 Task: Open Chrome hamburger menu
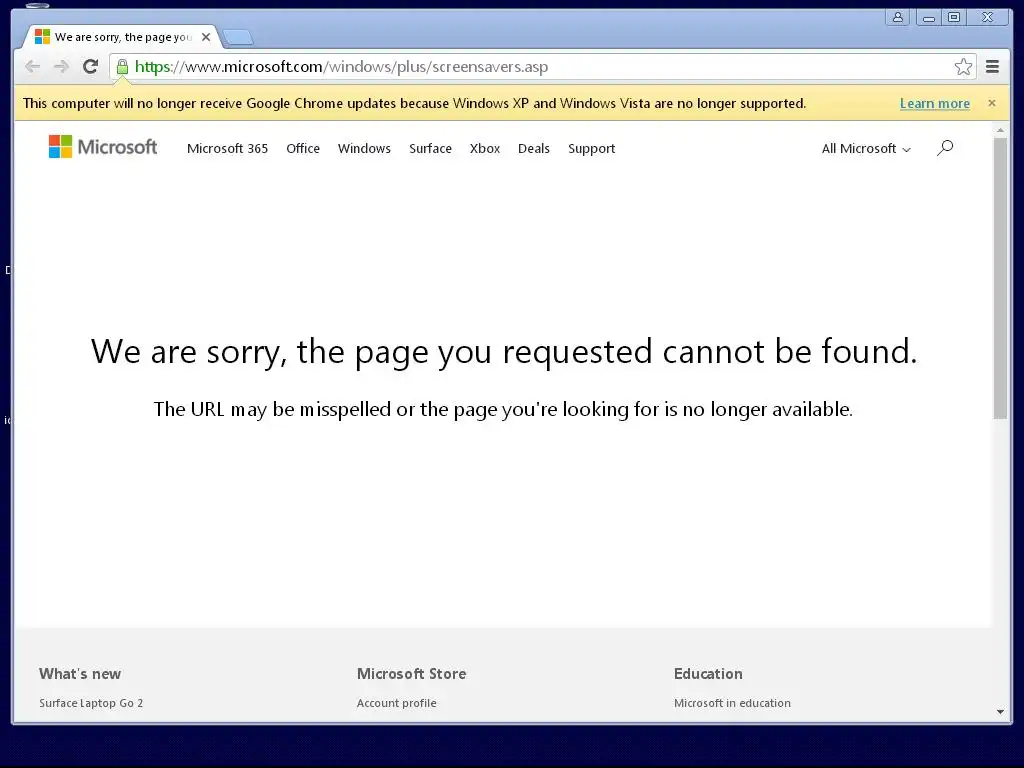[x=992, y=67]
